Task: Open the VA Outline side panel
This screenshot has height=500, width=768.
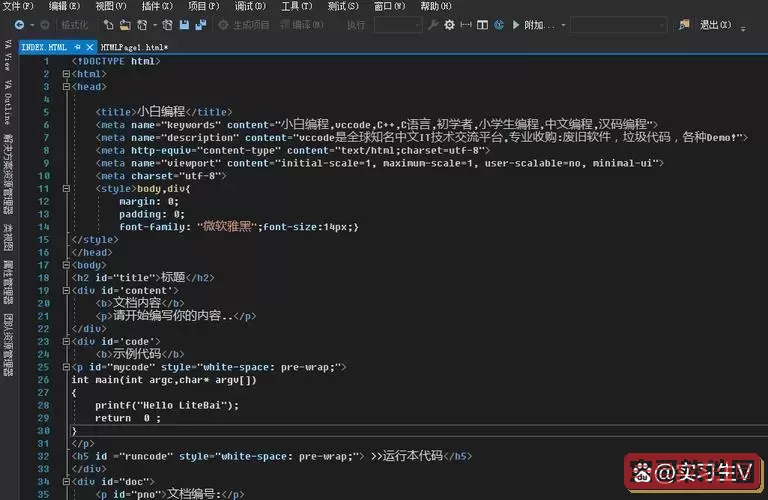Action: pos(8,100)
